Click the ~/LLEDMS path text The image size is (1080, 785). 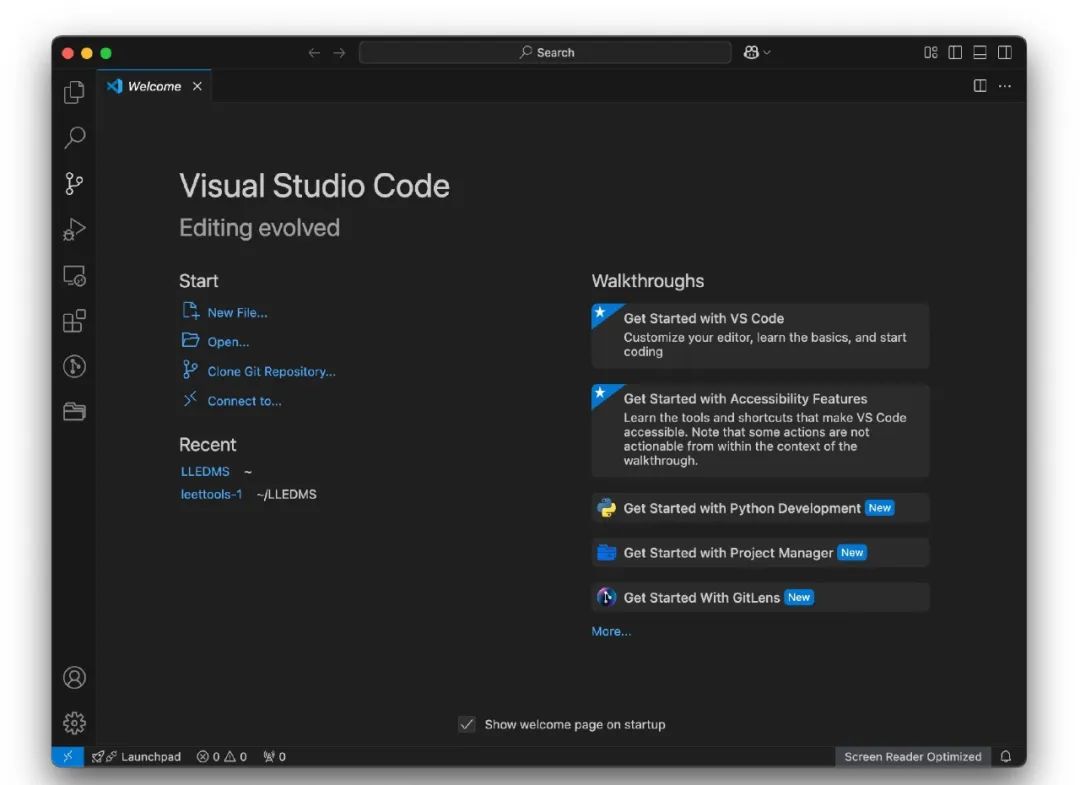click(x=287, y=494)
